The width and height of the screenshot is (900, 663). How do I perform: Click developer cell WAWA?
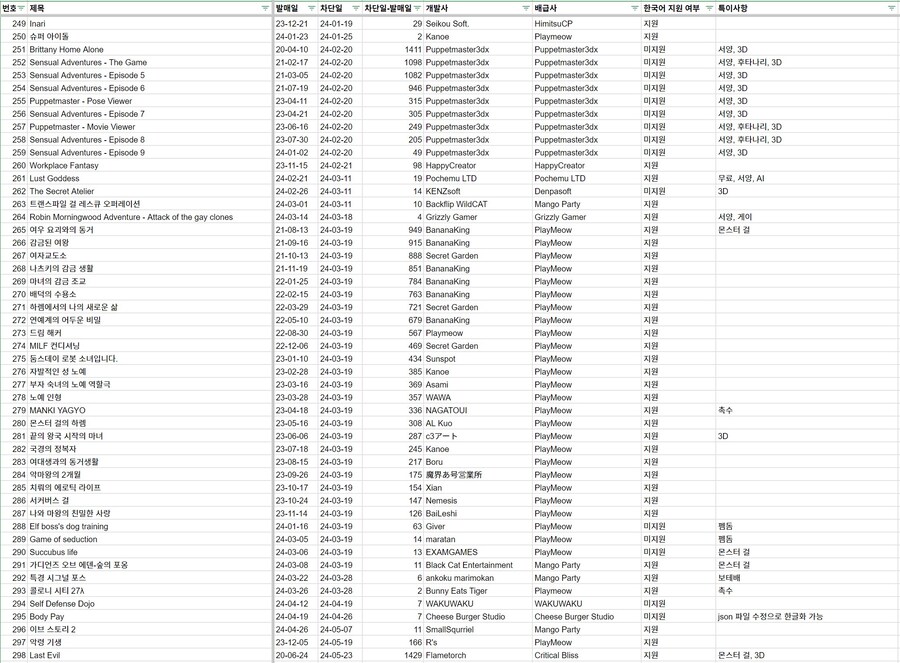478,397
